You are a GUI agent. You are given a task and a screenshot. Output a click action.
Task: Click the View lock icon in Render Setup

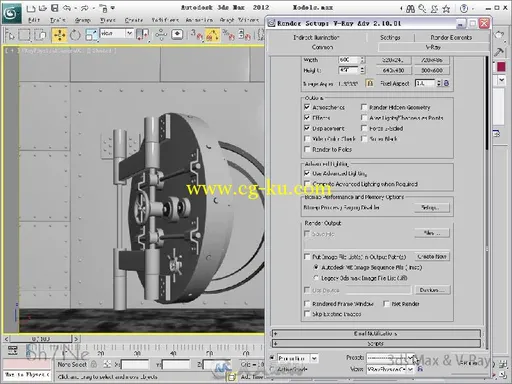click(420, 369)
